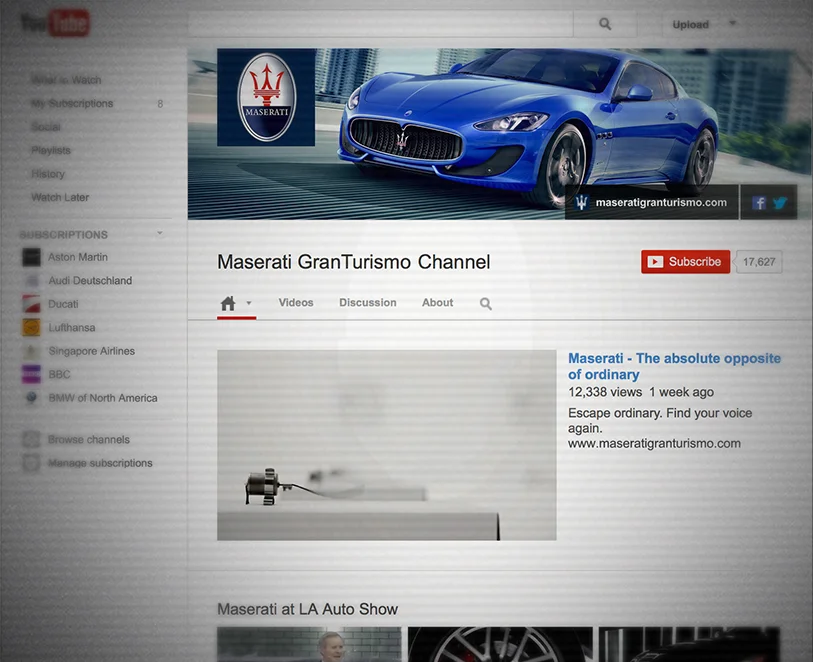813x662 pixels.
Task: Open the maseratigranturismo.com banner link
Action: 661,202
